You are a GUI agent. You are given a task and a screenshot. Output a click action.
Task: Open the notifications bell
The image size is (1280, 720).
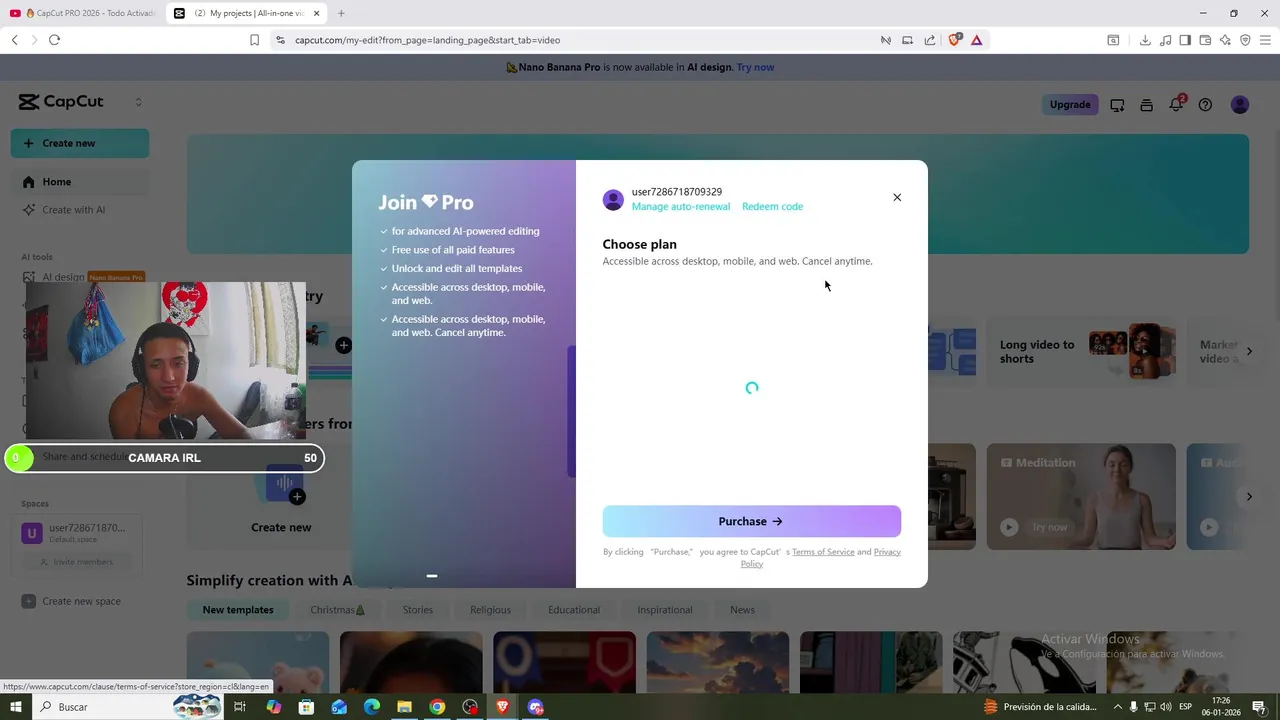click(1176, 105)
